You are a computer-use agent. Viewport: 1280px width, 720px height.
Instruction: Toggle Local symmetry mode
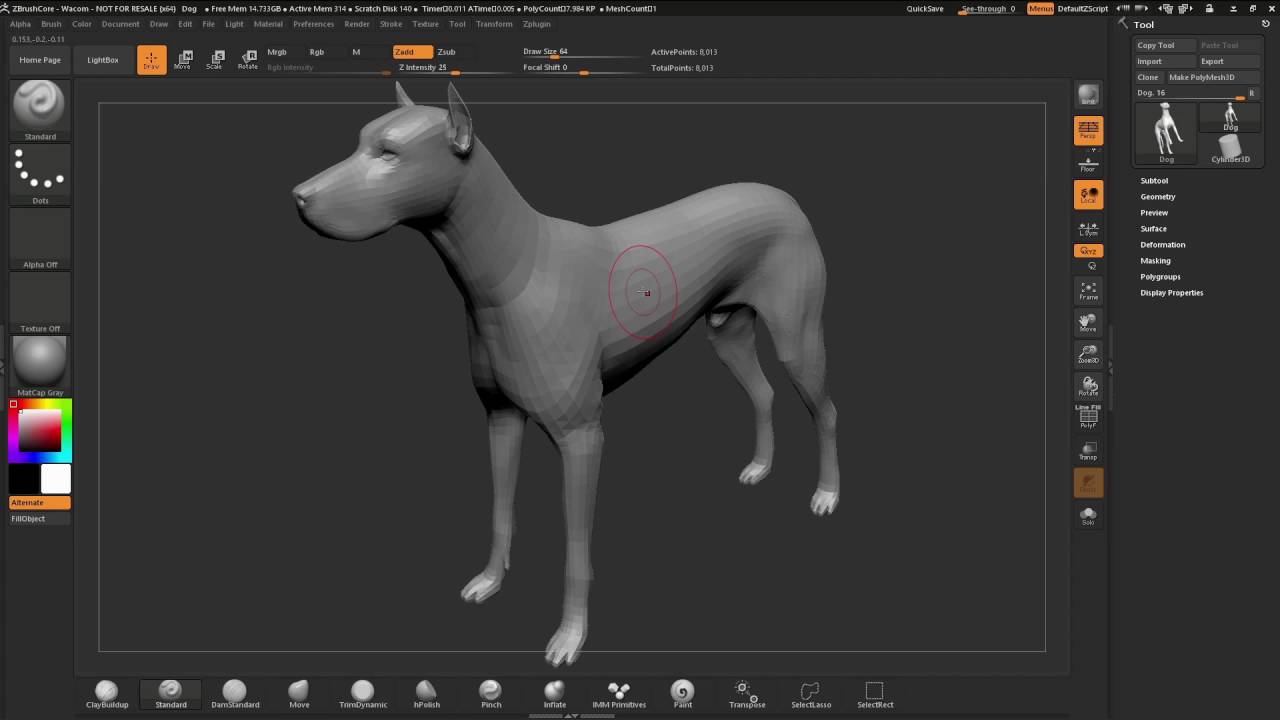click(x=1088, y=195)
